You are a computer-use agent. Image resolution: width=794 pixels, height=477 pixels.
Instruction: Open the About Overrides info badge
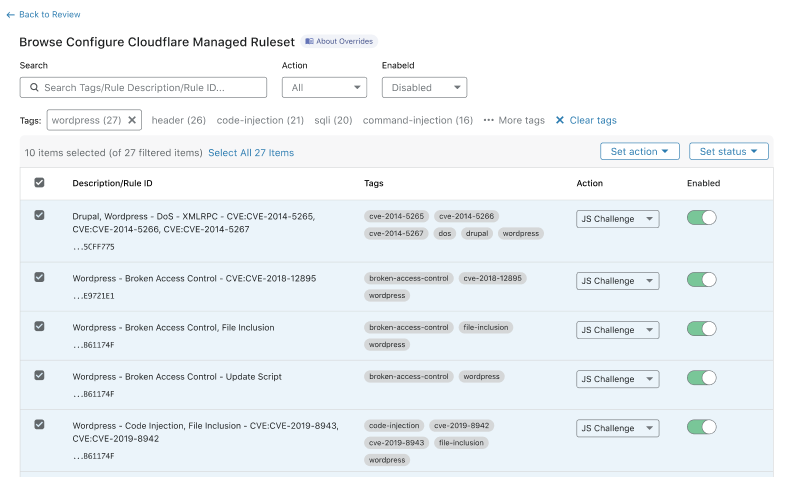[x=339, y=41]
